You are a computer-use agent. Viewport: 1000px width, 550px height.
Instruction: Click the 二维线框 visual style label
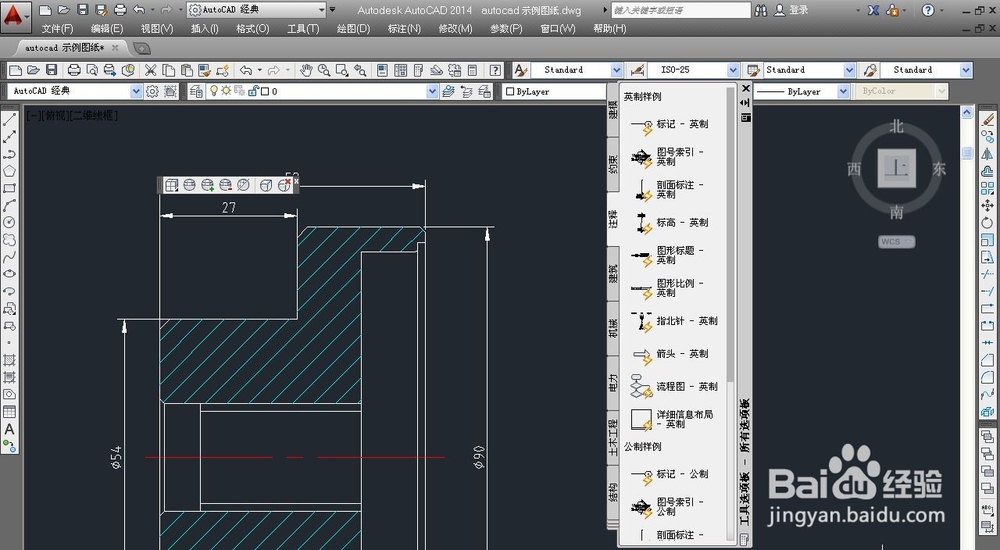[x=94, y=115]
